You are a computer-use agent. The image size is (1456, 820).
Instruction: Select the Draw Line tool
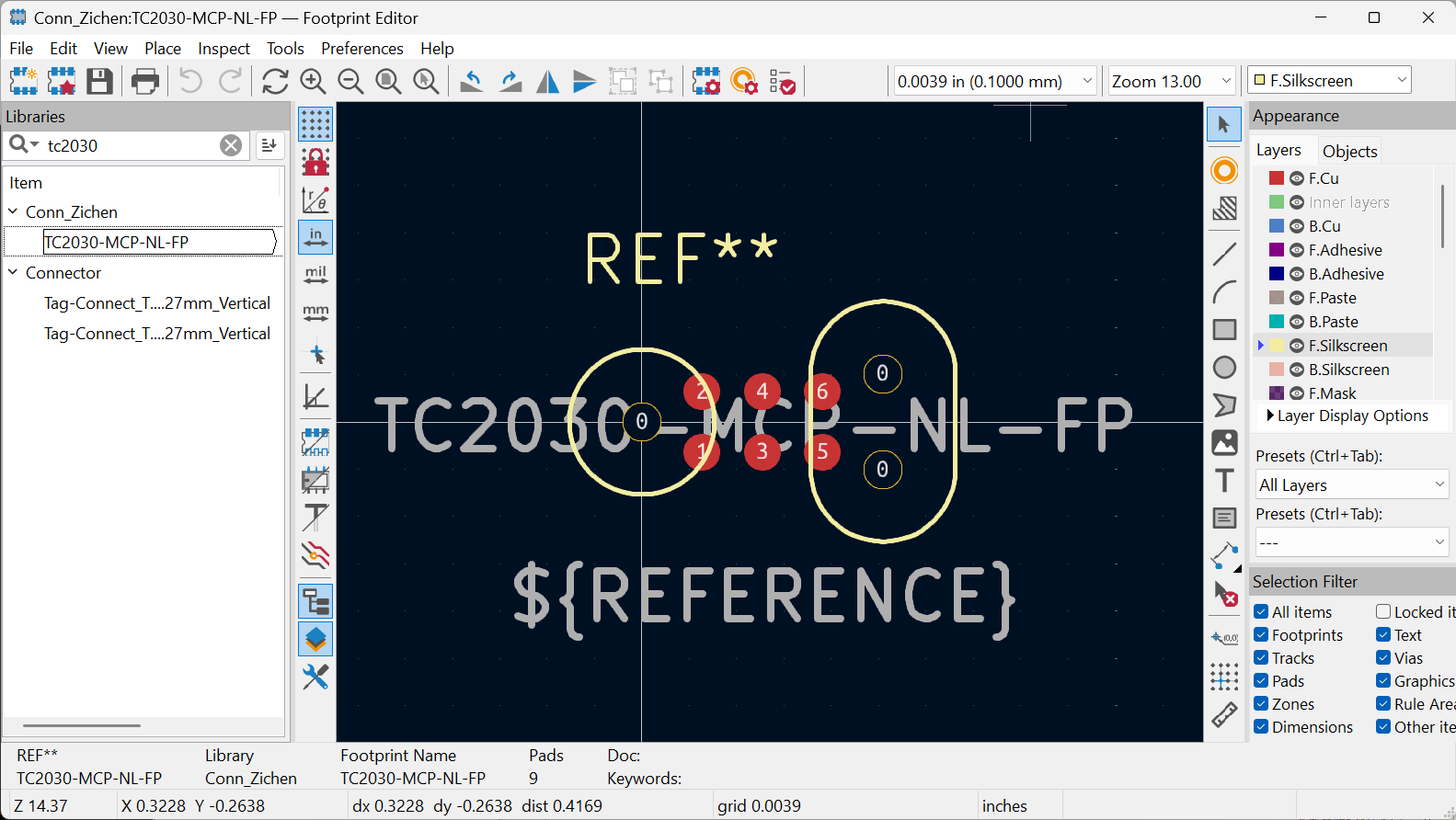click(1224, 254)
